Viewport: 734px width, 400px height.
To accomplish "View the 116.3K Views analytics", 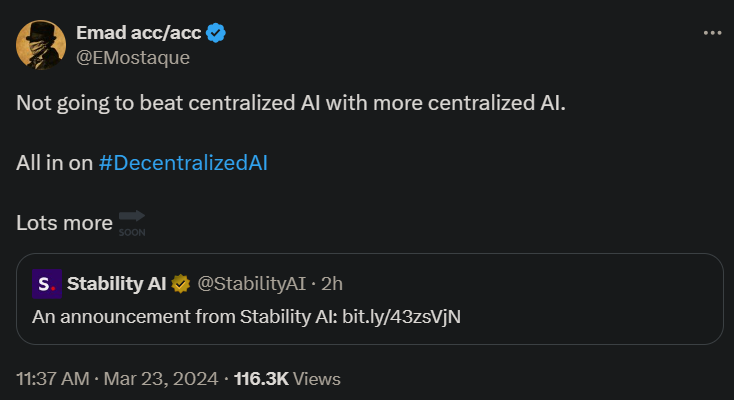I will tap(287, 379).
